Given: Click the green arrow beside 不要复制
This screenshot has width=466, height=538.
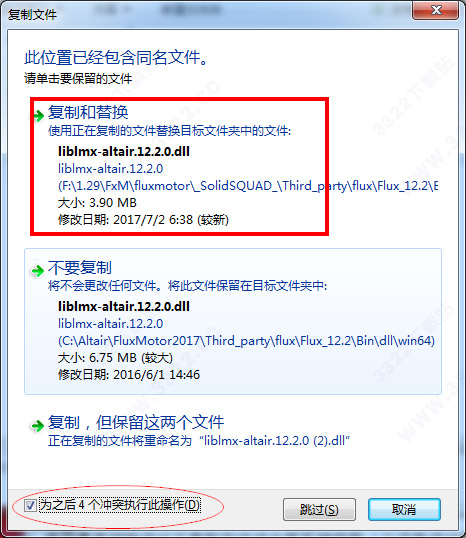Looking at the screenshot, I should click(38, 271).
